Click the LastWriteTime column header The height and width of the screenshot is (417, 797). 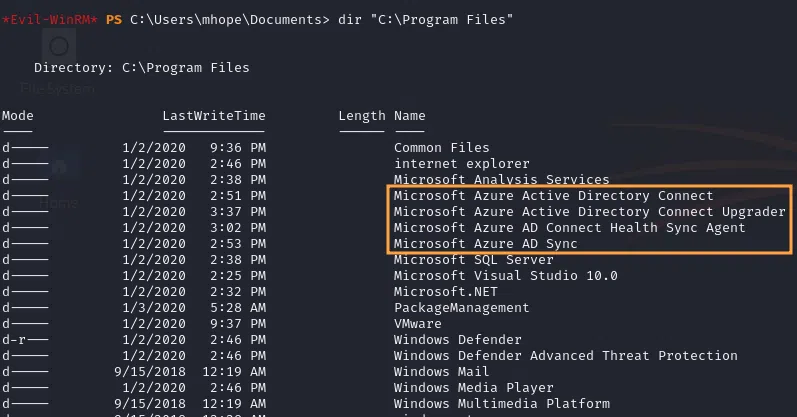pyautogui.click(x=214, y=116)
